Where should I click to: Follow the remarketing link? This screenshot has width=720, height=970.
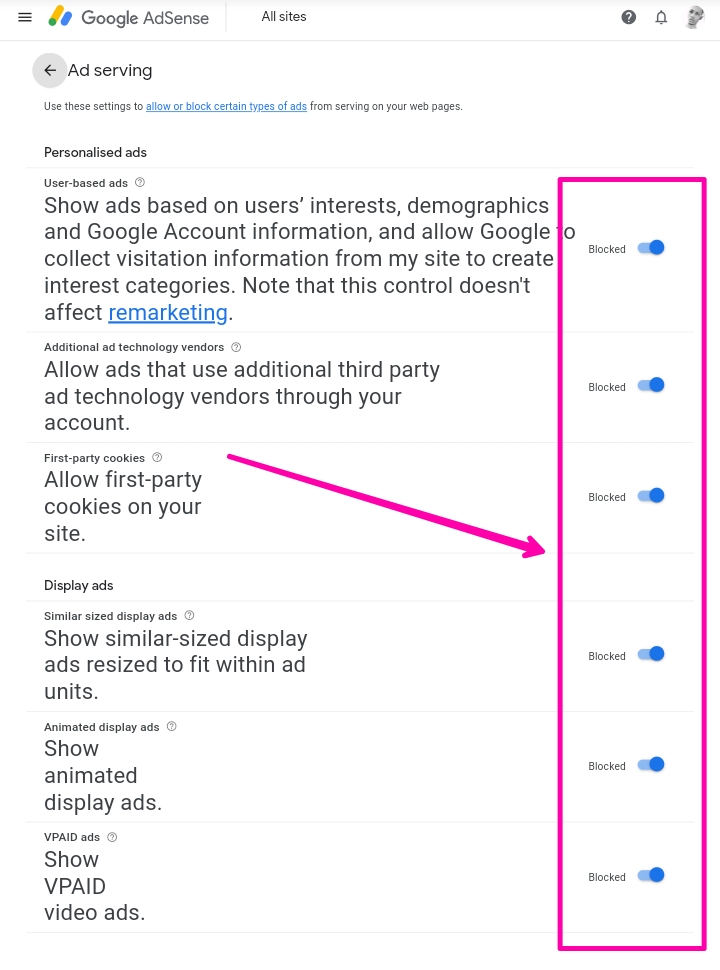click(x=168, y=313)
